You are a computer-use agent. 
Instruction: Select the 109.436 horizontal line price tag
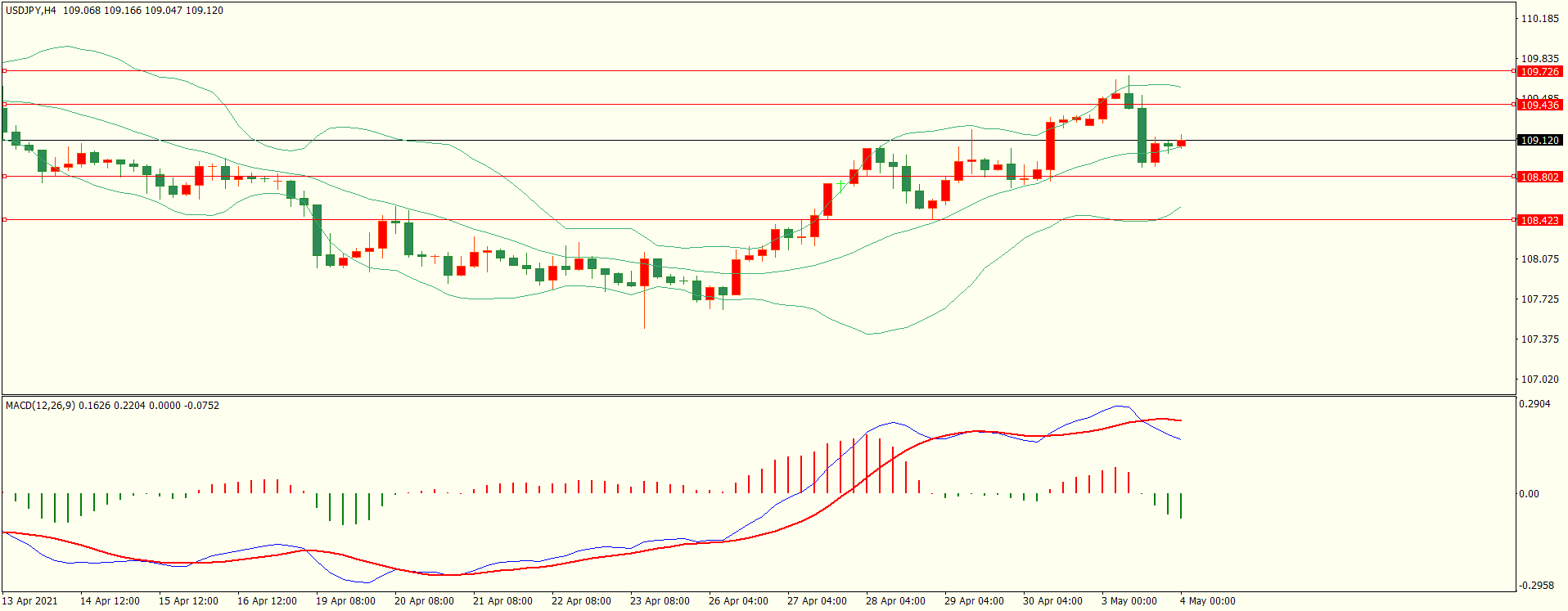(x=1539, y=106)
